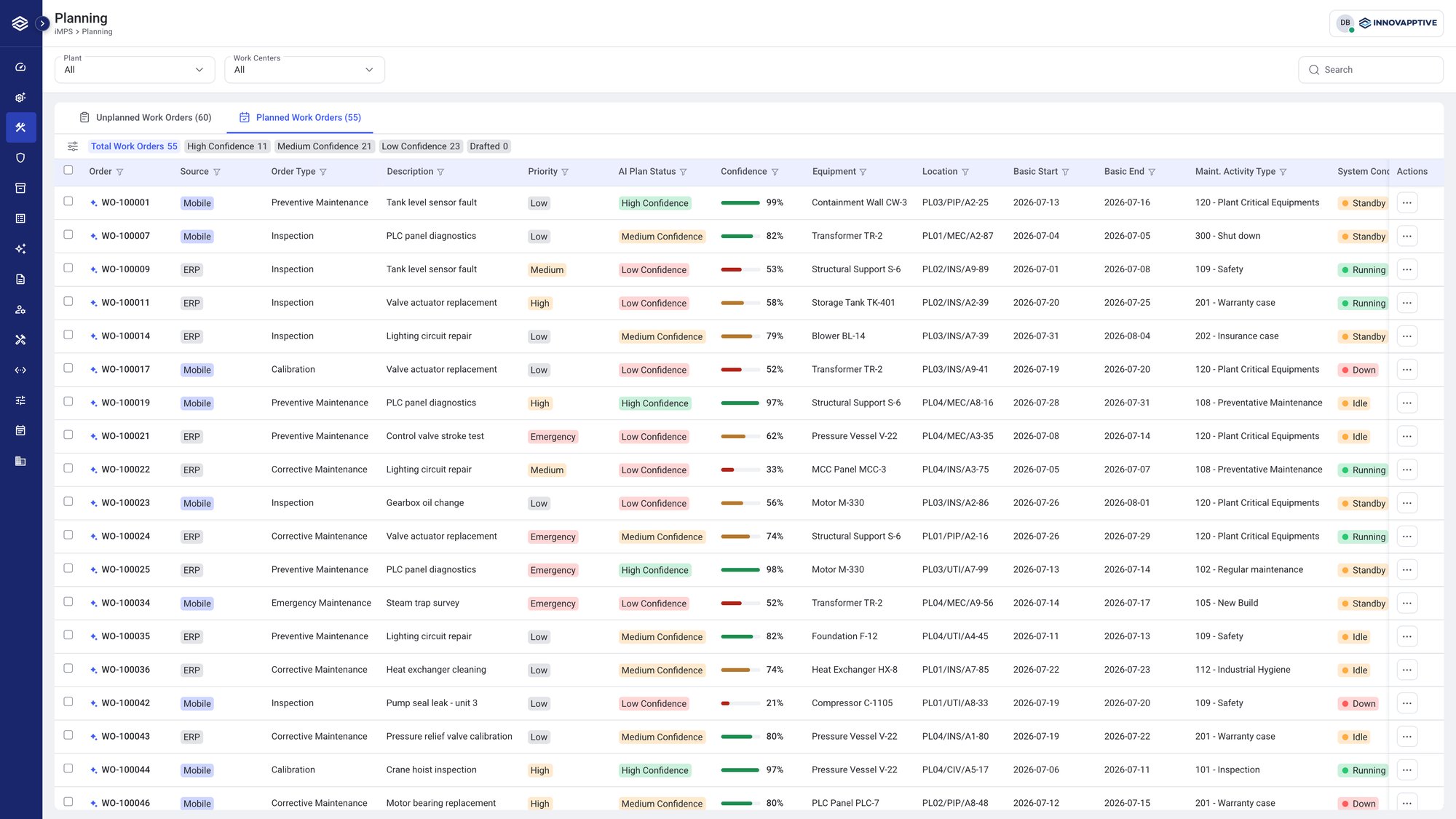The width and height of the screenshot is (1456, 819).
Task: Check the box for WO-100023
Action: tap(68, 502)
